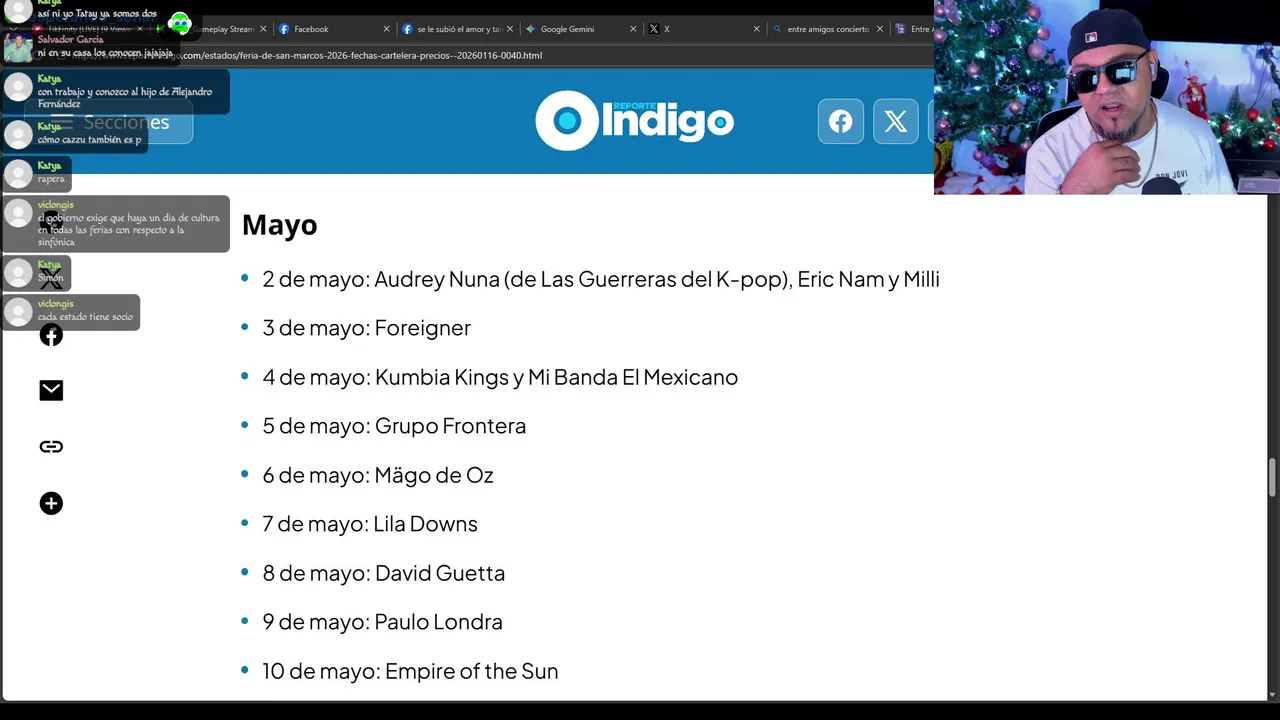Click the scrollbar down arrow

pos(1273,694)
